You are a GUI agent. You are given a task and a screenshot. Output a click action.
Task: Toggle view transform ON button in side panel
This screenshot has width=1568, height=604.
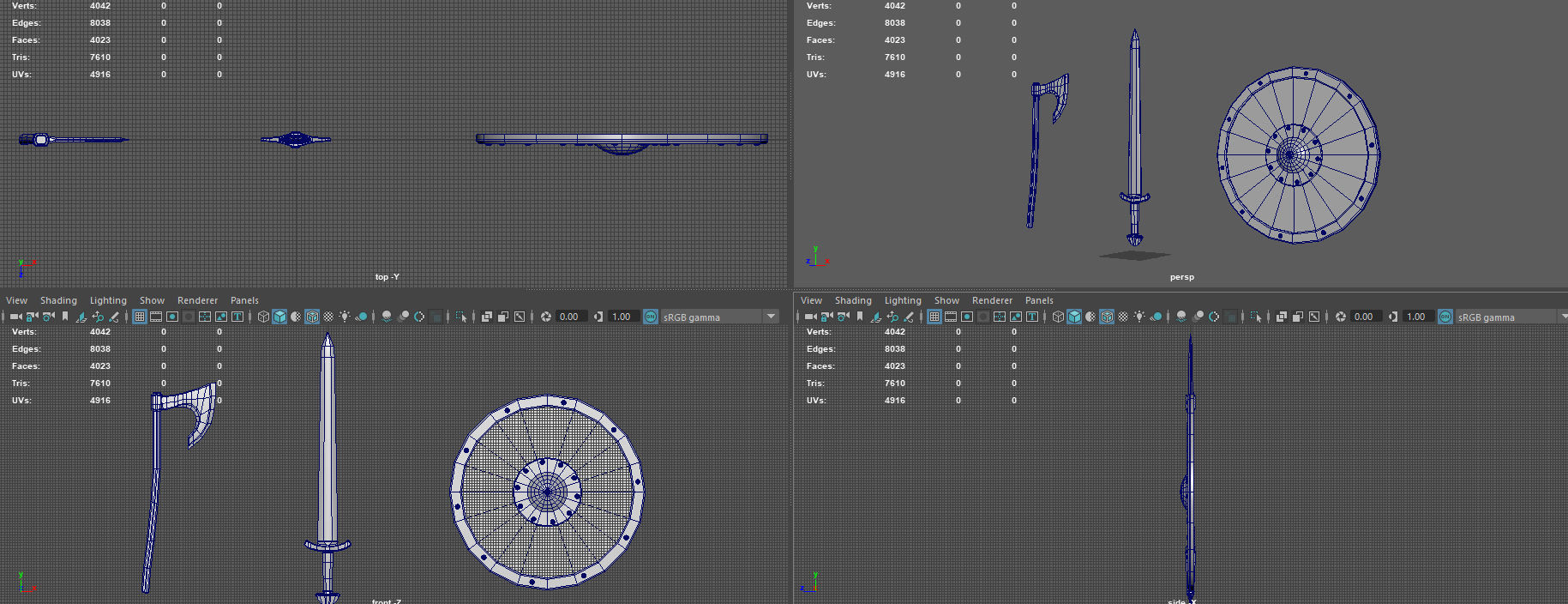coord(1445,317)
